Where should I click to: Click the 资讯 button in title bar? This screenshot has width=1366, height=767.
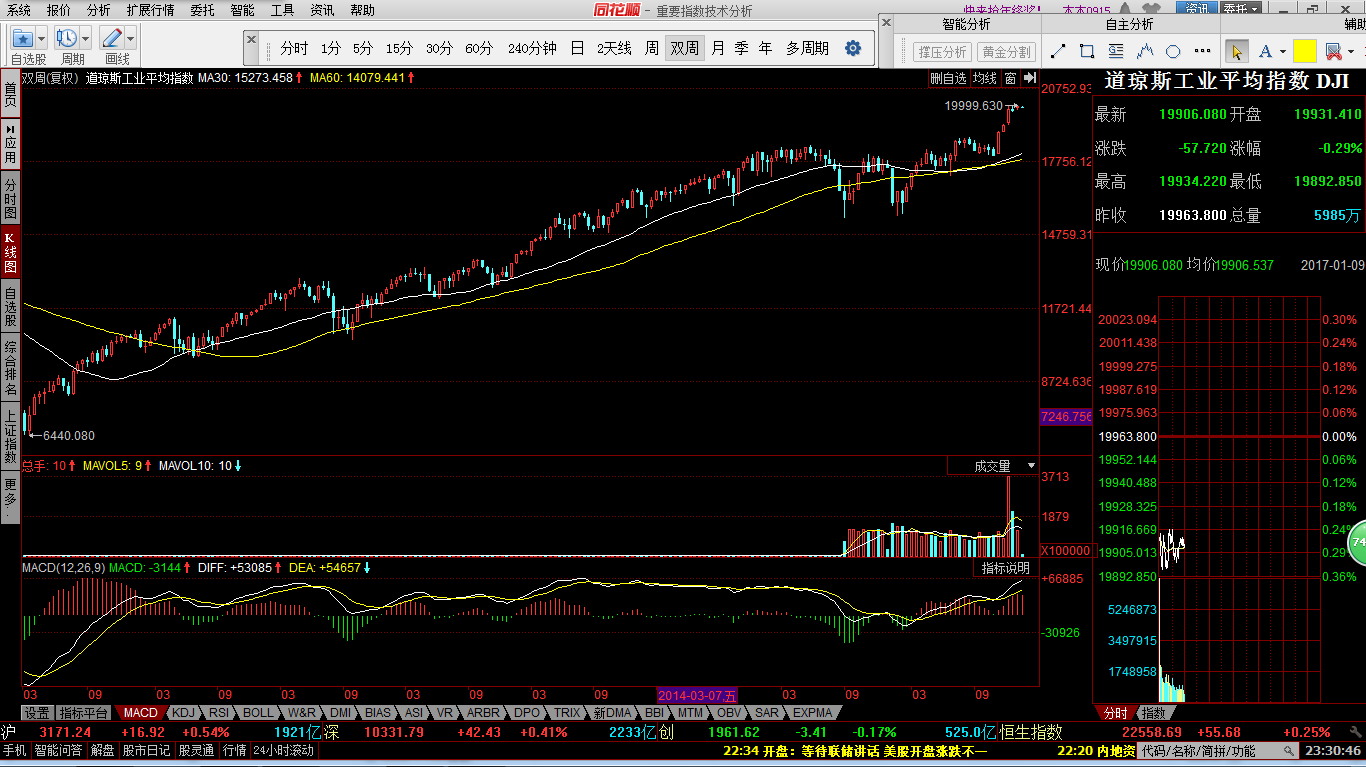1196,9
